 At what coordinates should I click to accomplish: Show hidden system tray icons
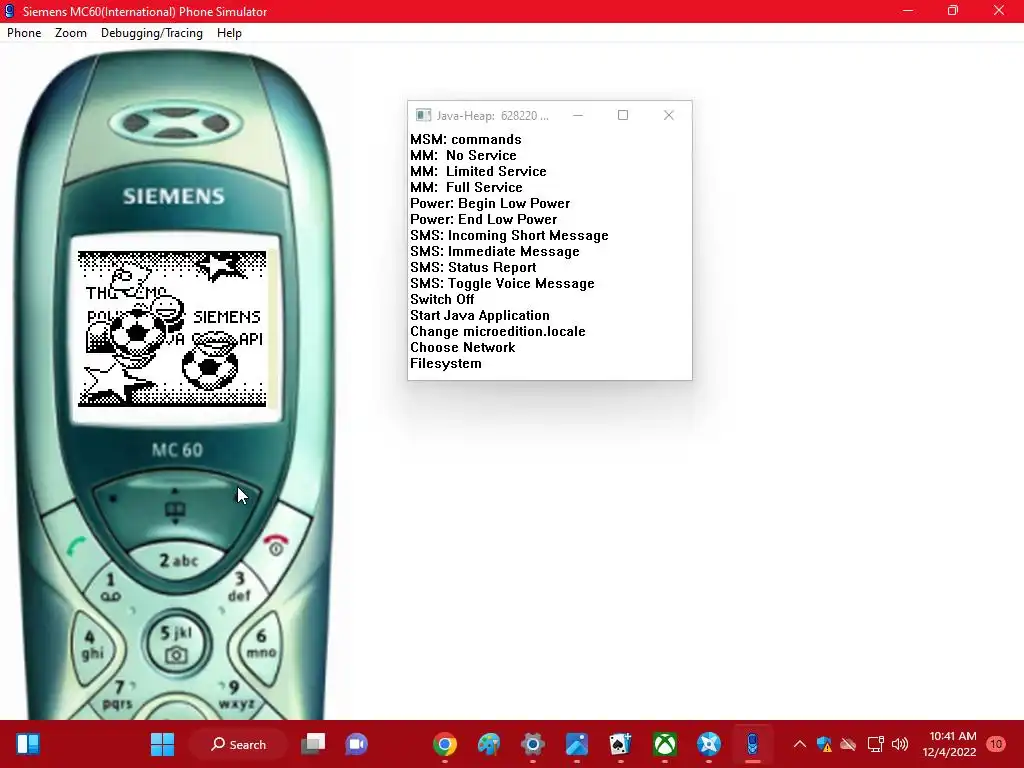click(x=799, y=744)
